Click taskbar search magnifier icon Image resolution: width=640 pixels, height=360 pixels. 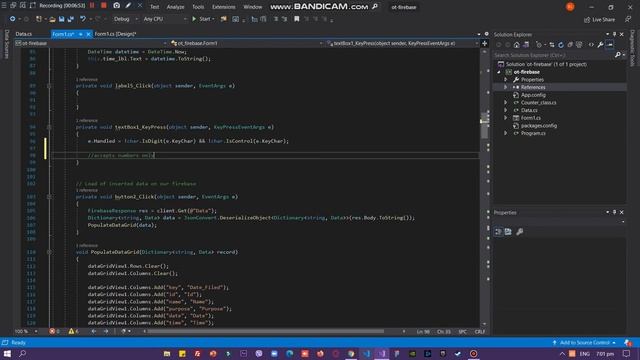coord(22,353)
